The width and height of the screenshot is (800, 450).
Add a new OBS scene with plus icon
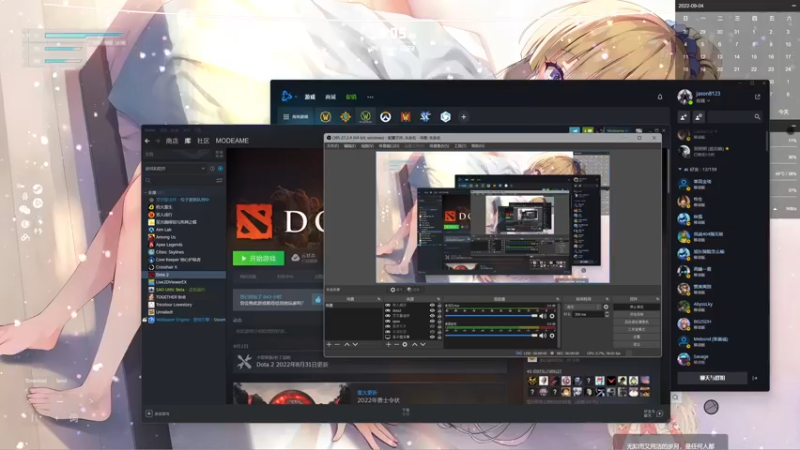point(329,344)
